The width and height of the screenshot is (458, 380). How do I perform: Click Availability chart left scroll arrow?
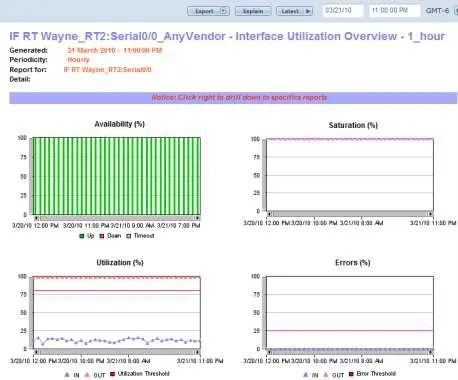pyautogui.click(x=36, y=218)
